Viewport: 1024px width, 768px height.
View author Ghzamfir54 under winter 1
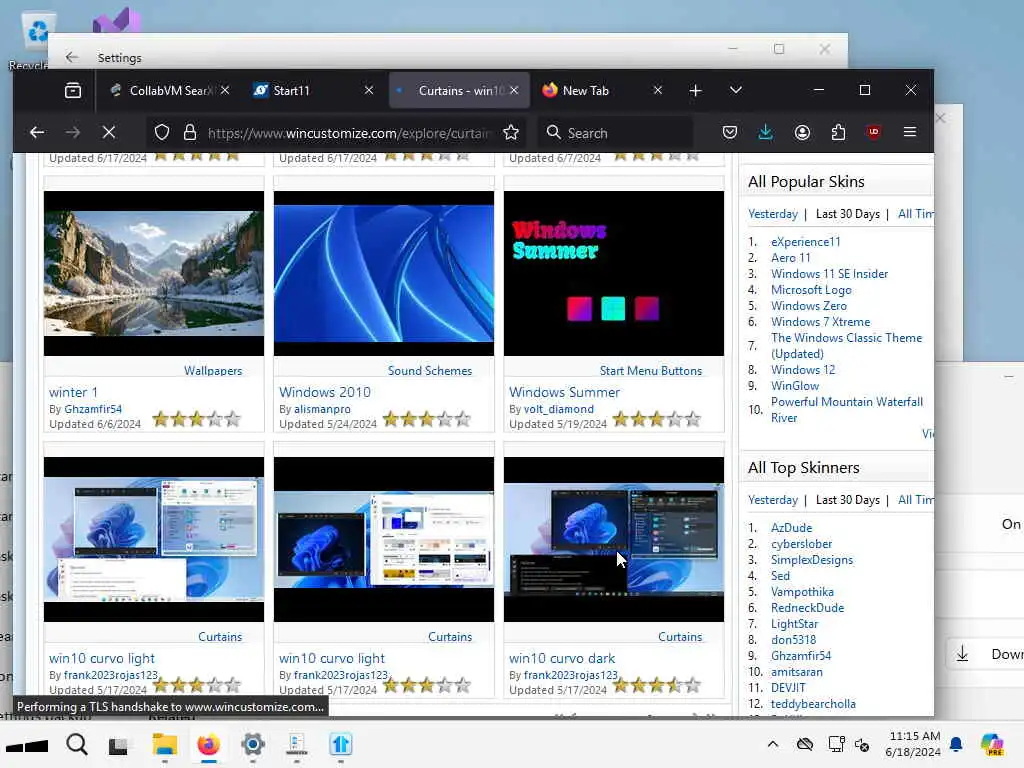pos(93,409)
